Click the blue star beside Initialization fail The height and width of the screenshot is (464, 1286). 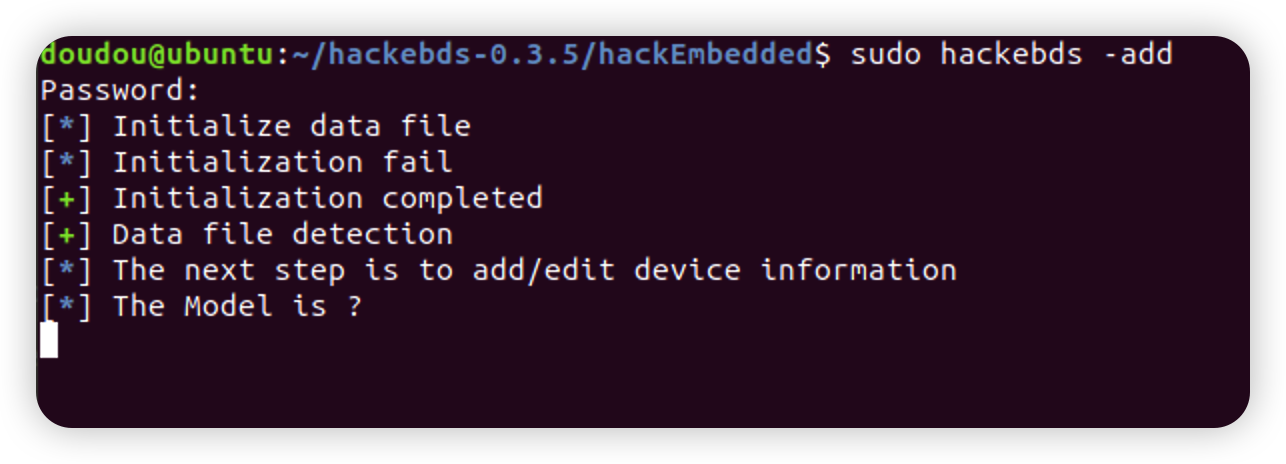coord(66,163)
